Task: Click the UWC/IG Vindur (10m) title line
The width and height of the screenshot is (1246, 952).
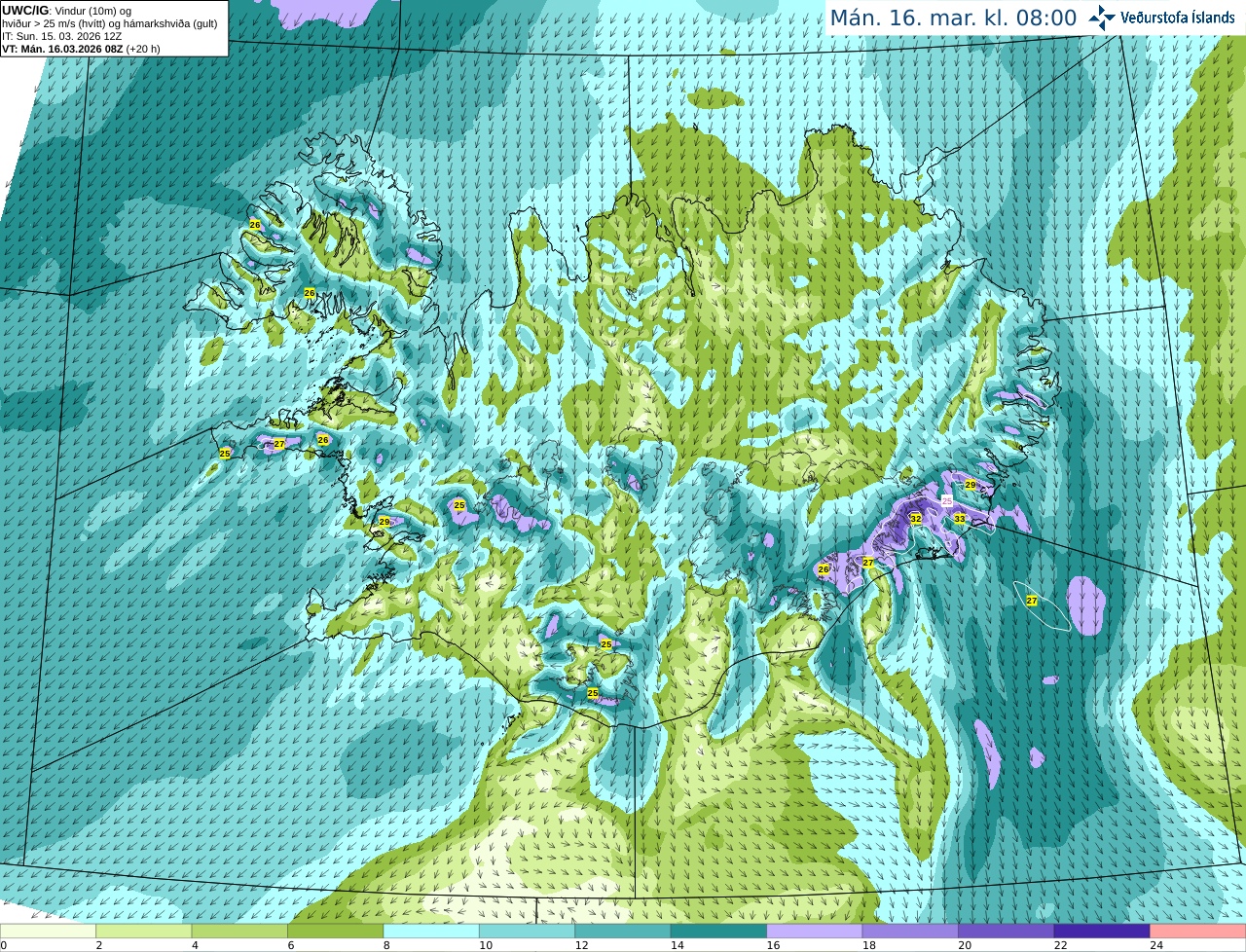Action: (66, 10)
